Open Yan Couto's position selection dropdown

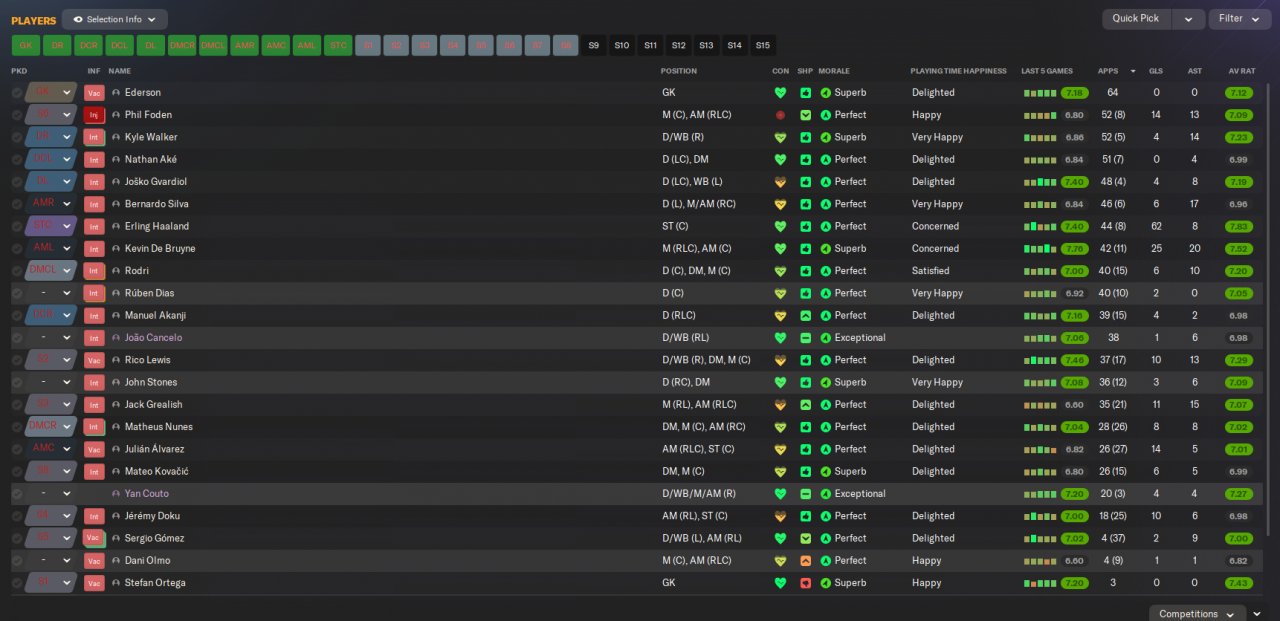52,494
